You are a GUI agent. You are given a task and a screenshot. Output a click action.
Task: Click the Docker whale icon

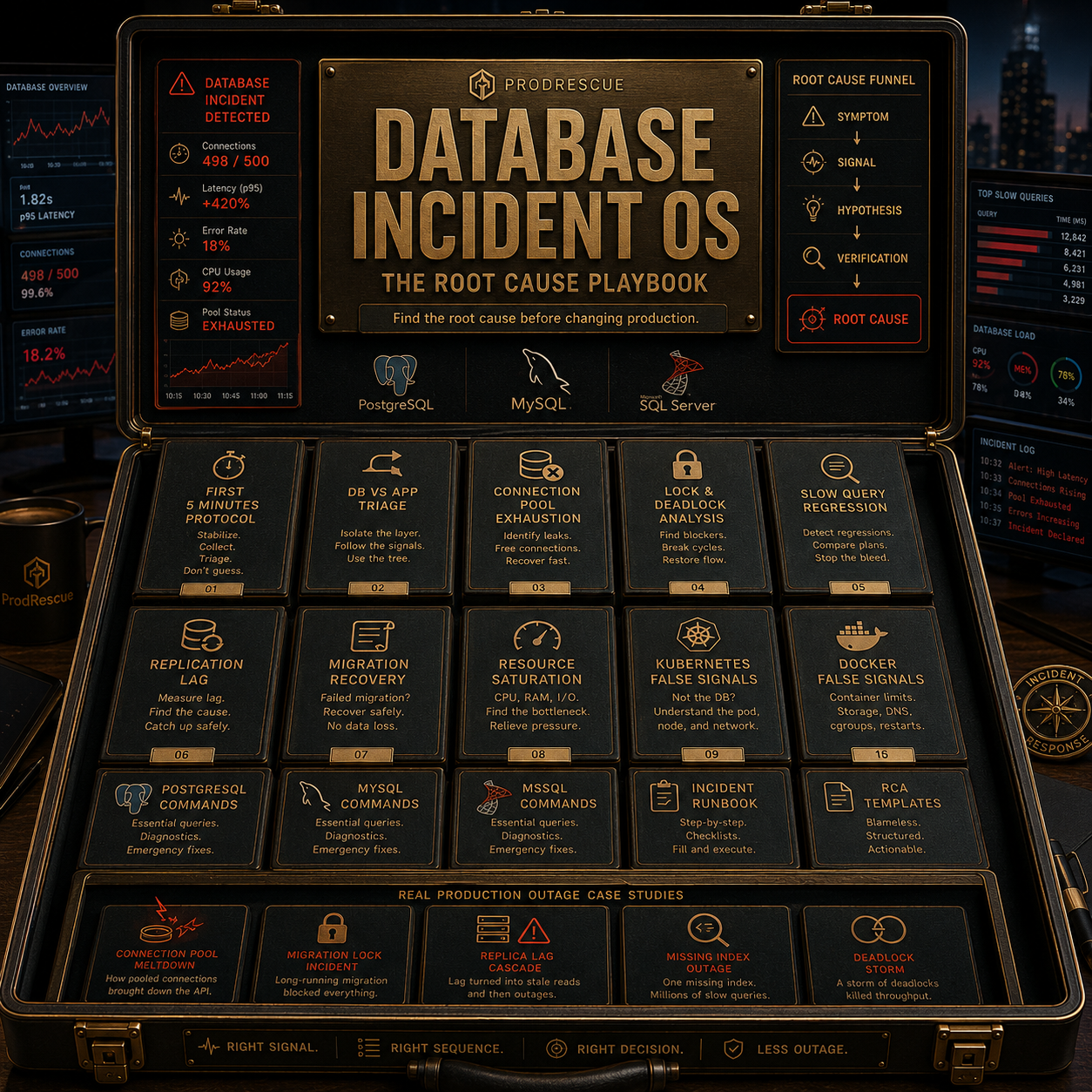click(861, 636)
